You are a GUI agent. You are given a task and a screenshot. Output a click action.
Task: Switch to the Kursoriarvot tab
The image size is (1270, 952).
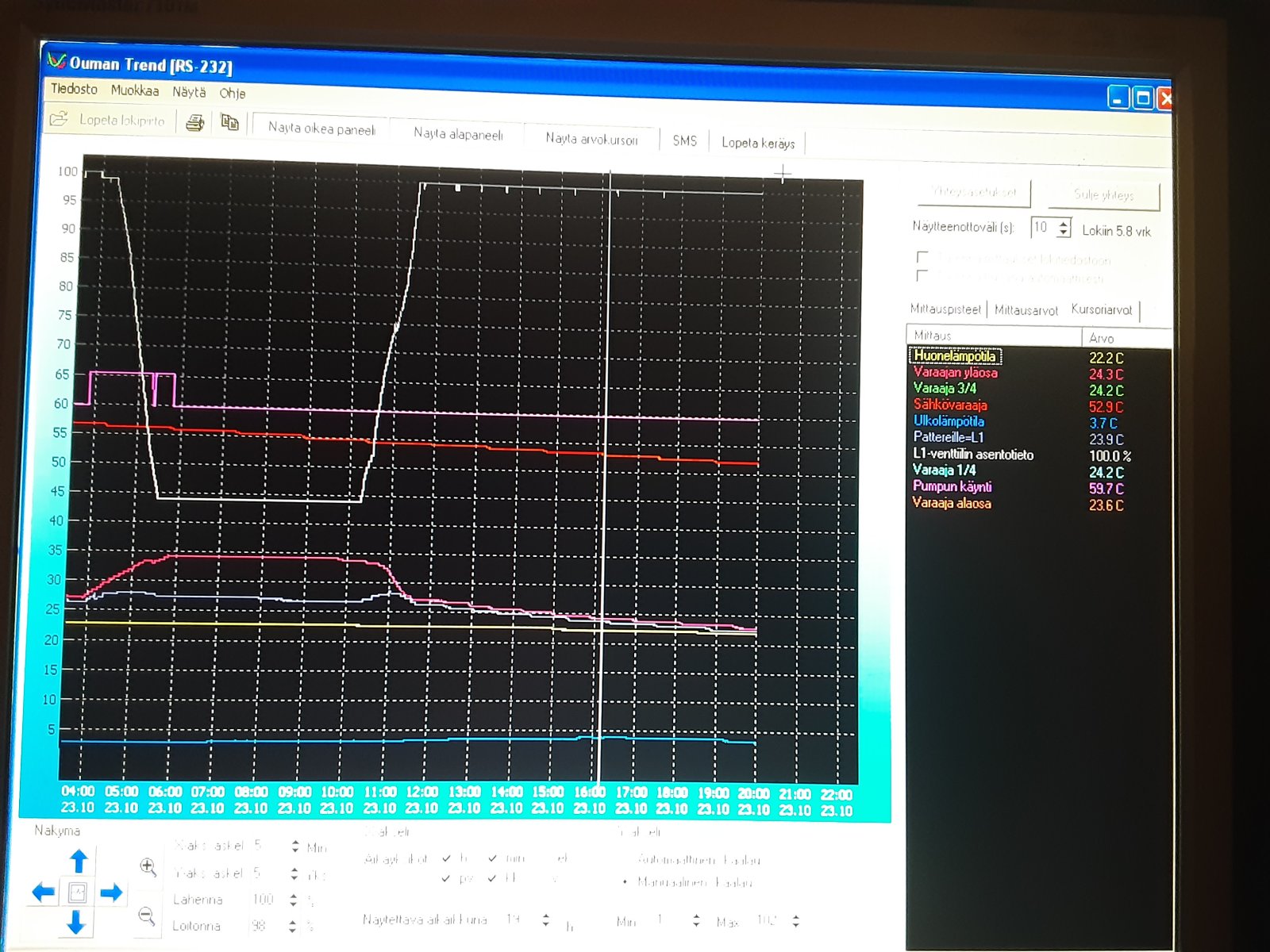click(x=1101, y=309)
